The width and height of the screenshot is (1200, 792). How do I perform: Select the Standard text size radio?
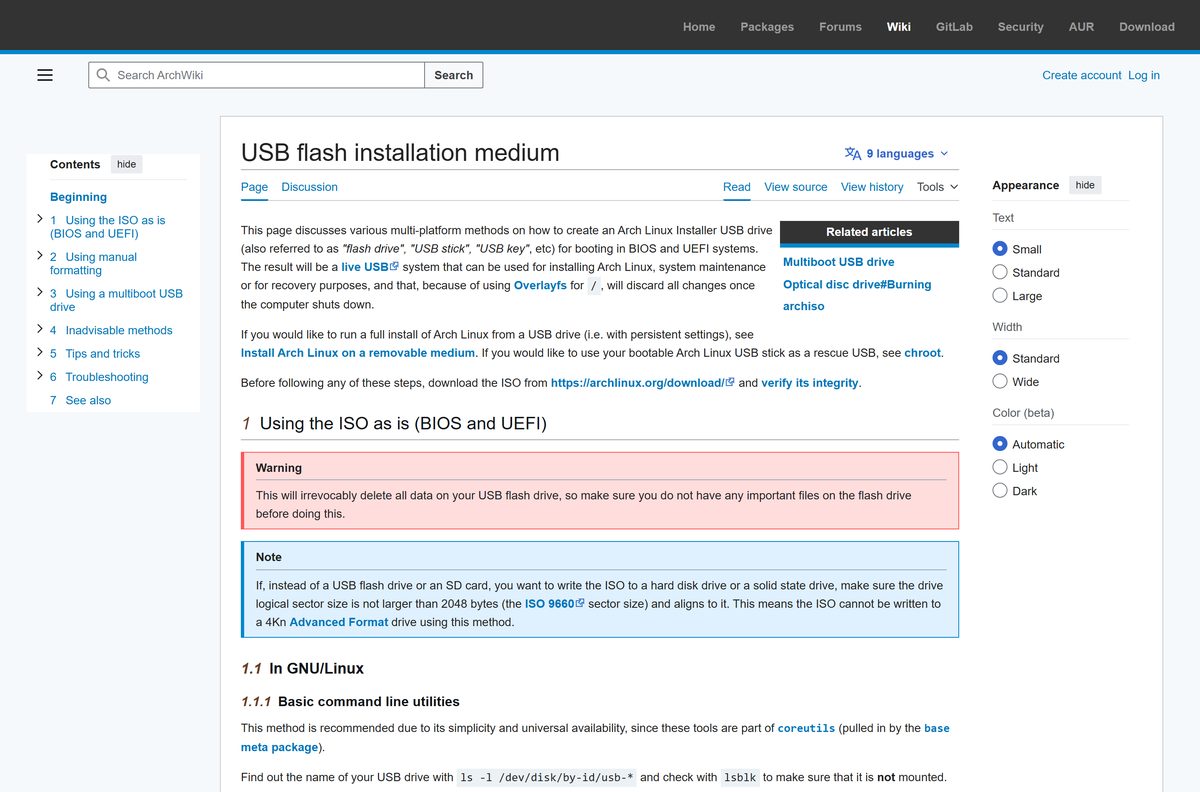click(x=1000, y=272)
